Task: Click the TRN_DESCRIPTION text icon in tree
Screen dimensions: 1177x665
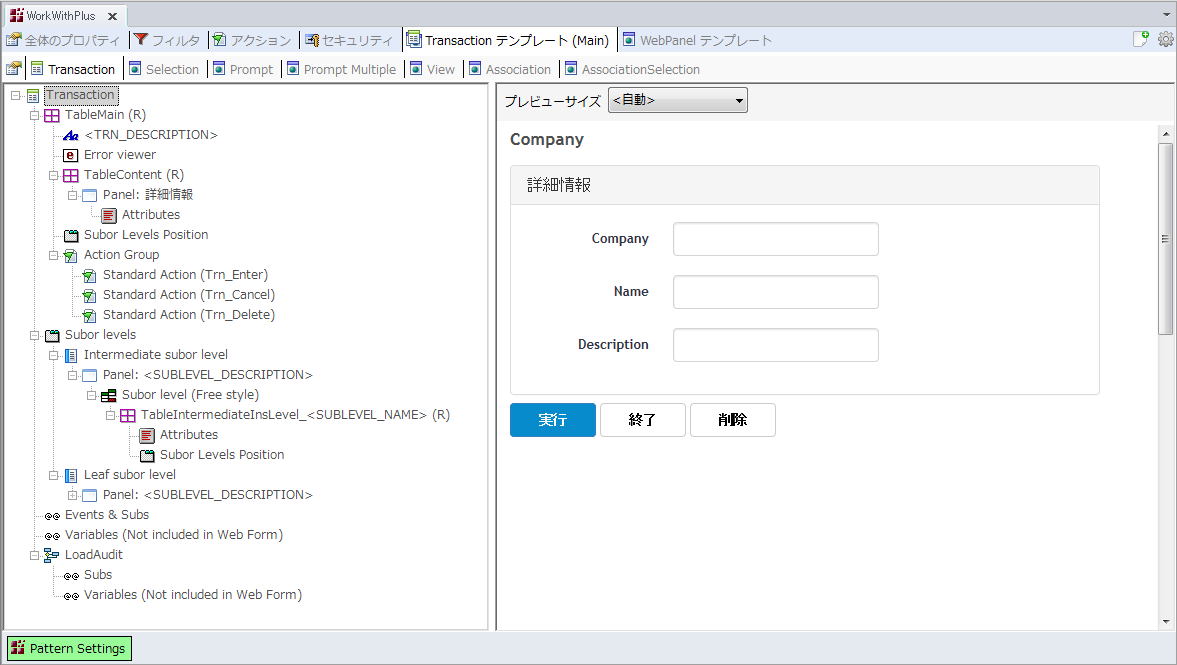Action: (x=71, y=135)
